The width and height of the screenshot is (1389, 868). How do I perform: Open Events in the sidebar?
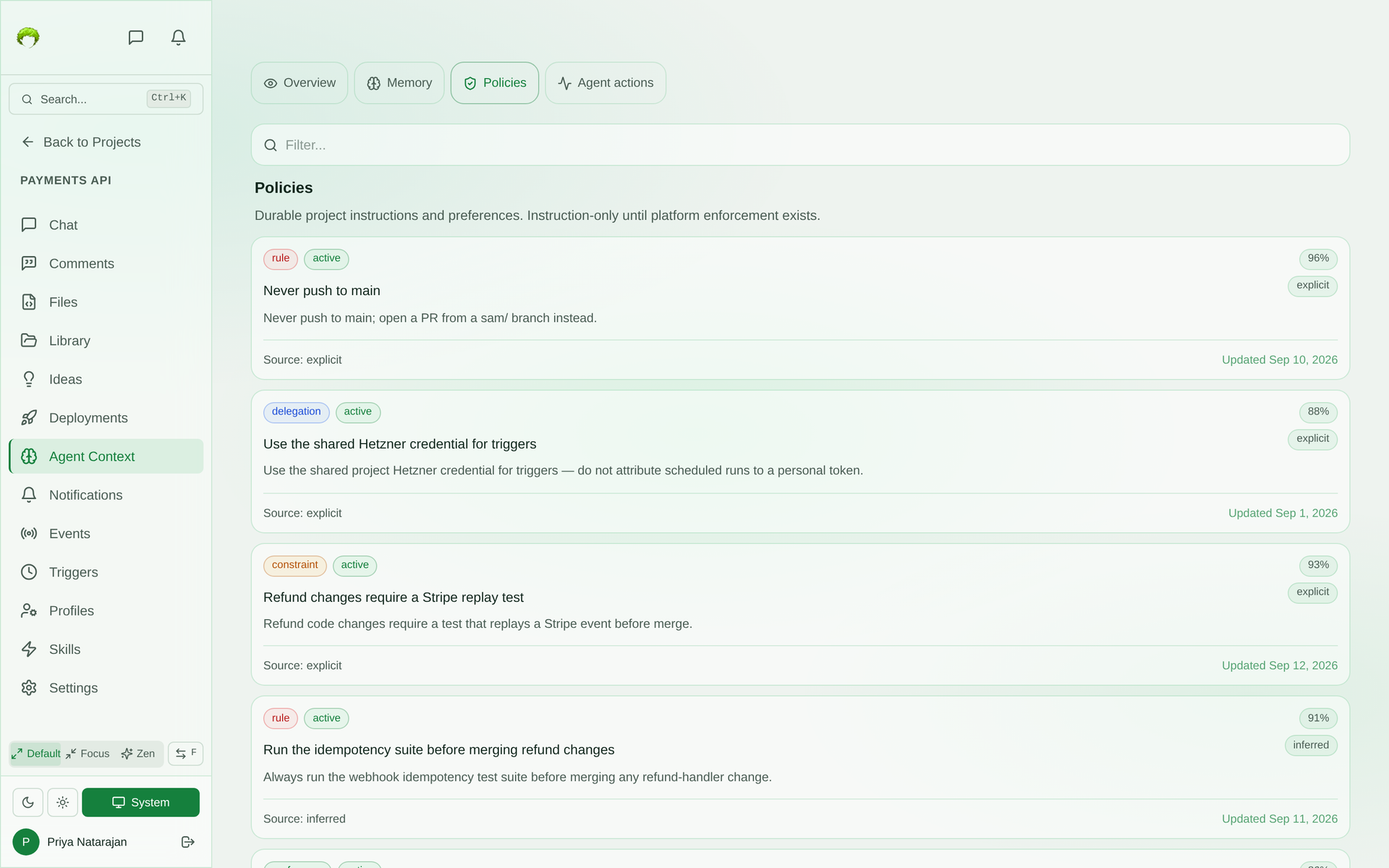click(106, 534)
